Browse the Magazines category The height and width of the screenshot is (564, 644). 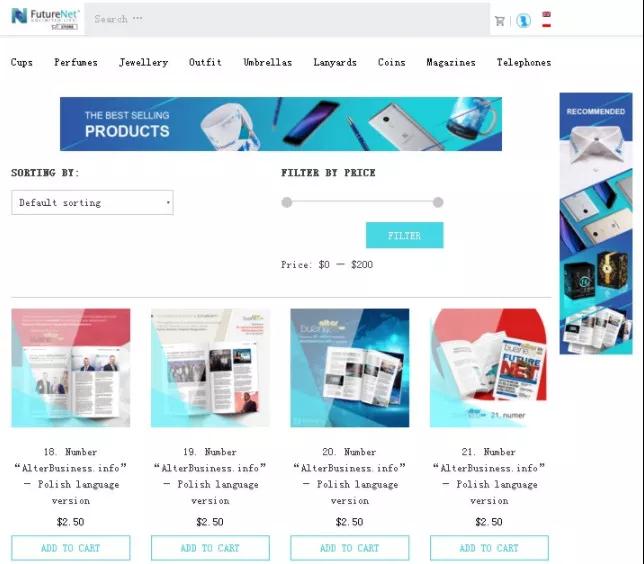click(x=451, y=62)
